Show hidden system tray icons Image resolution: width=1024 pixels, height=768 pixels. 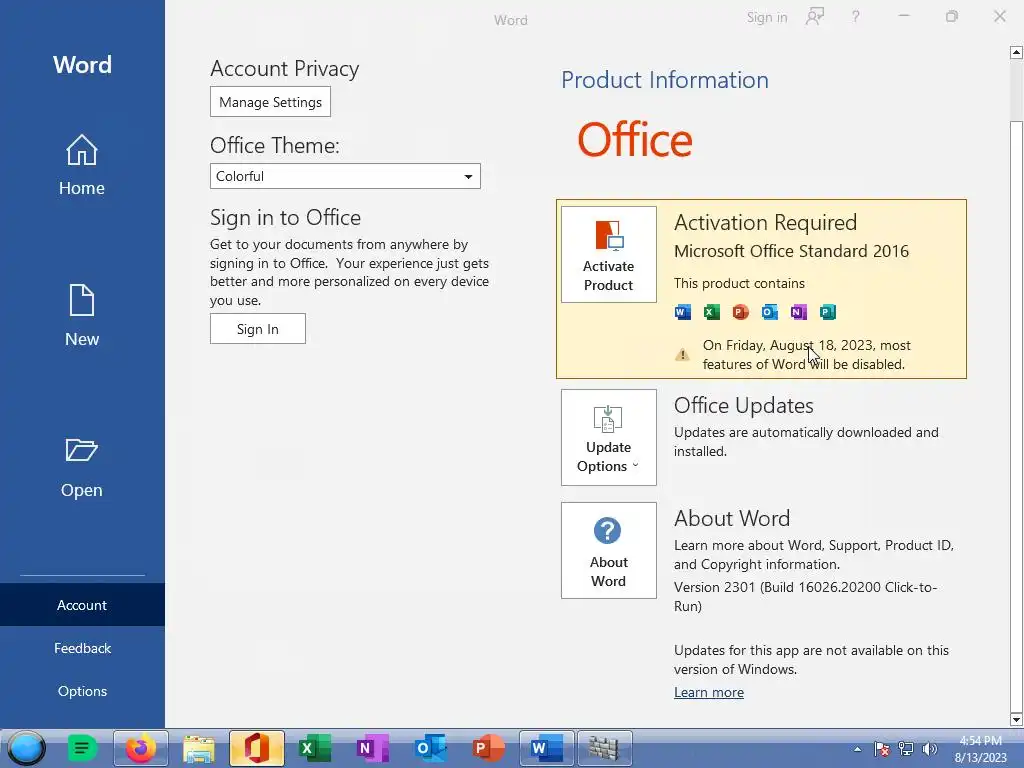(x=857, y=749)
